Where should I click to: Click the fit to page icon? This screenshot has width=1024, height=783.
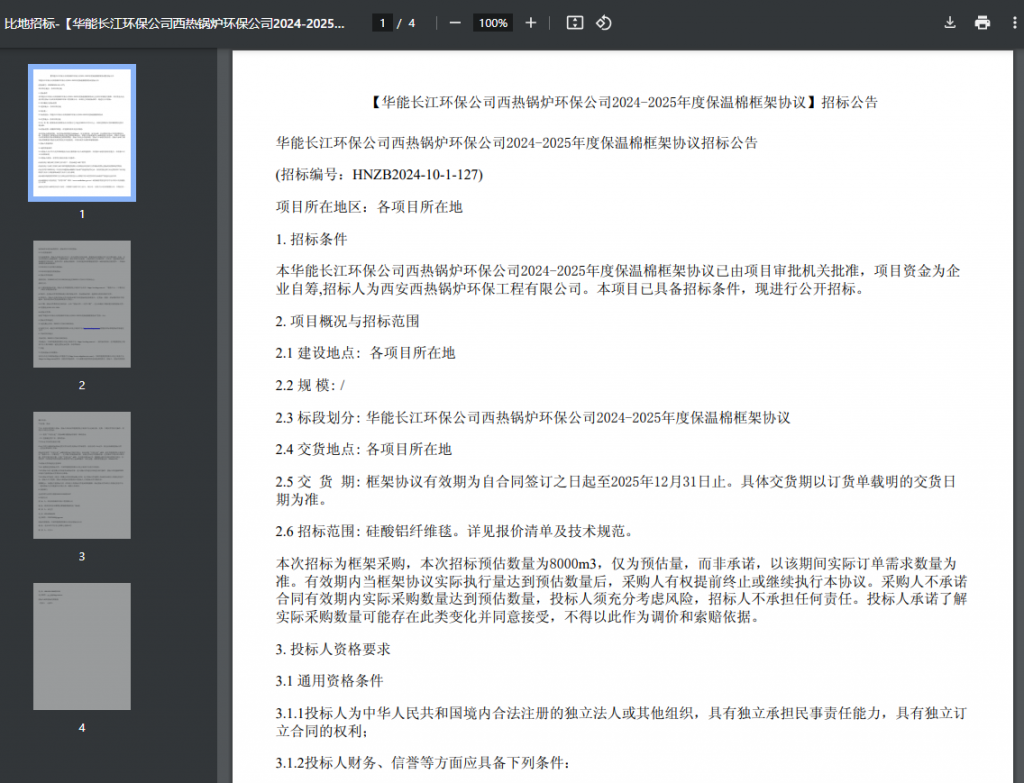575,23
